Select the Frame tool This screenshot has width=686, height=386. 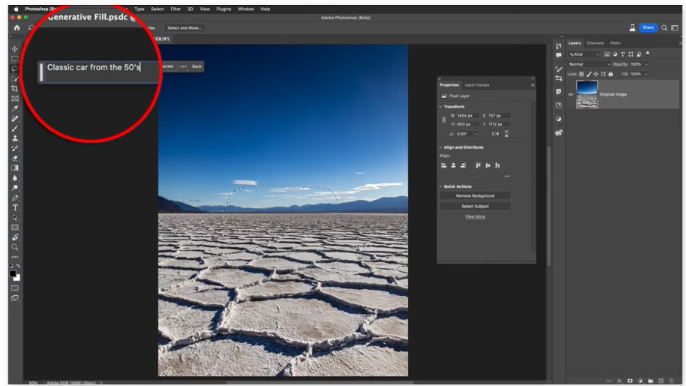[15, 98]
